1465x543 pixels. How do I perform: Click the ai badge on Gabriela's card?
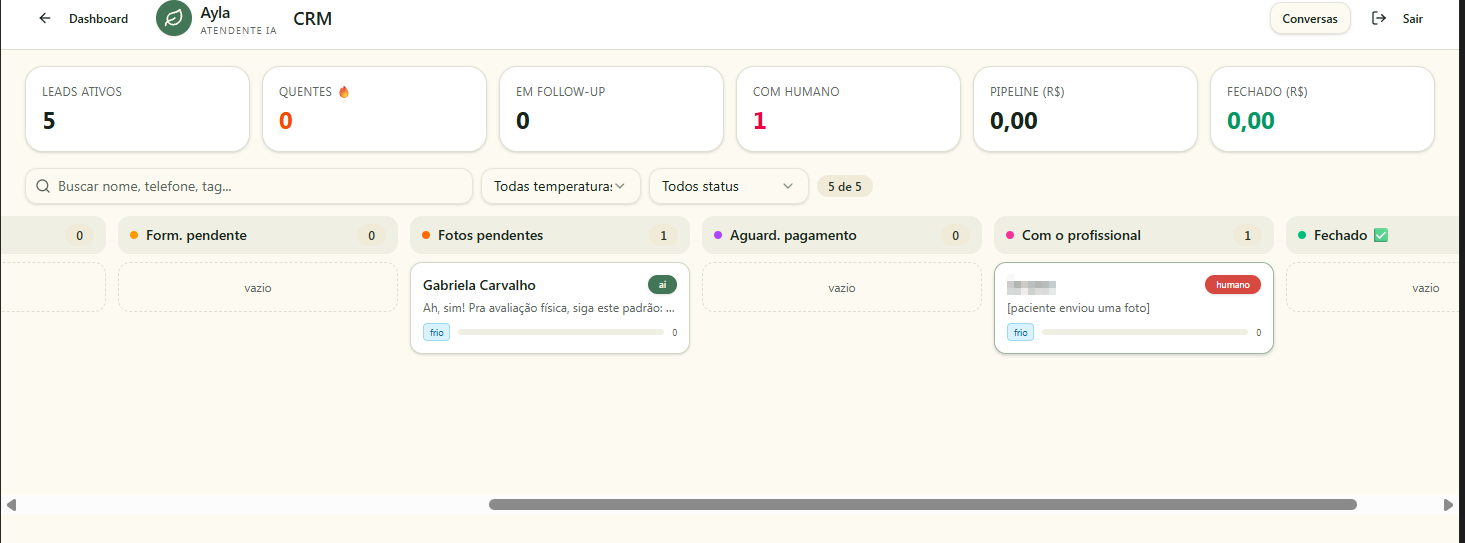[662, 285]
